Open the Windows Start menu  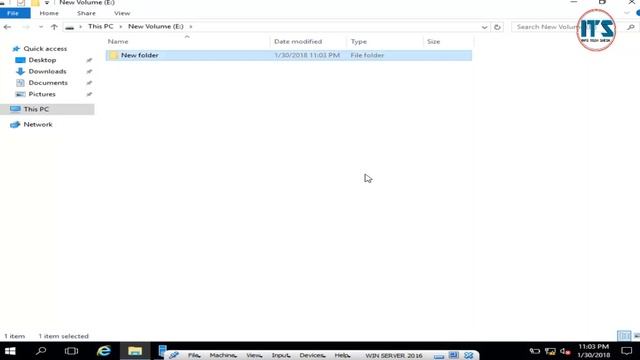(x=10, y=351)
